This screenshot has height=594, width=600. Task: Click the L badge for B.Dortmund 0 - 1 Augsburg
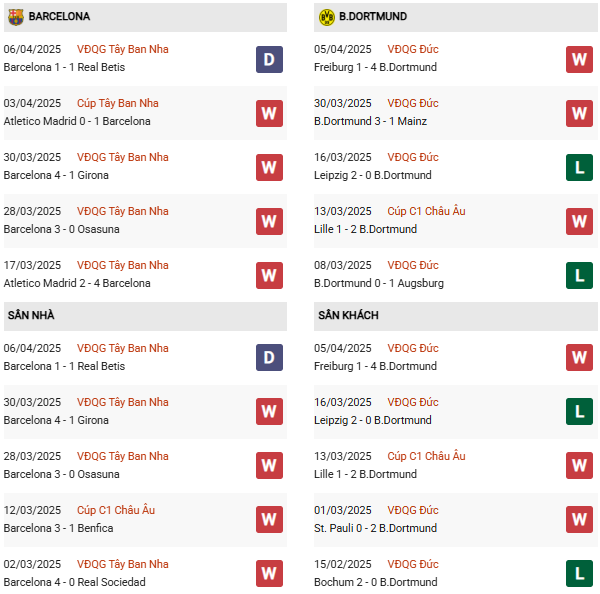coord(579,275)
